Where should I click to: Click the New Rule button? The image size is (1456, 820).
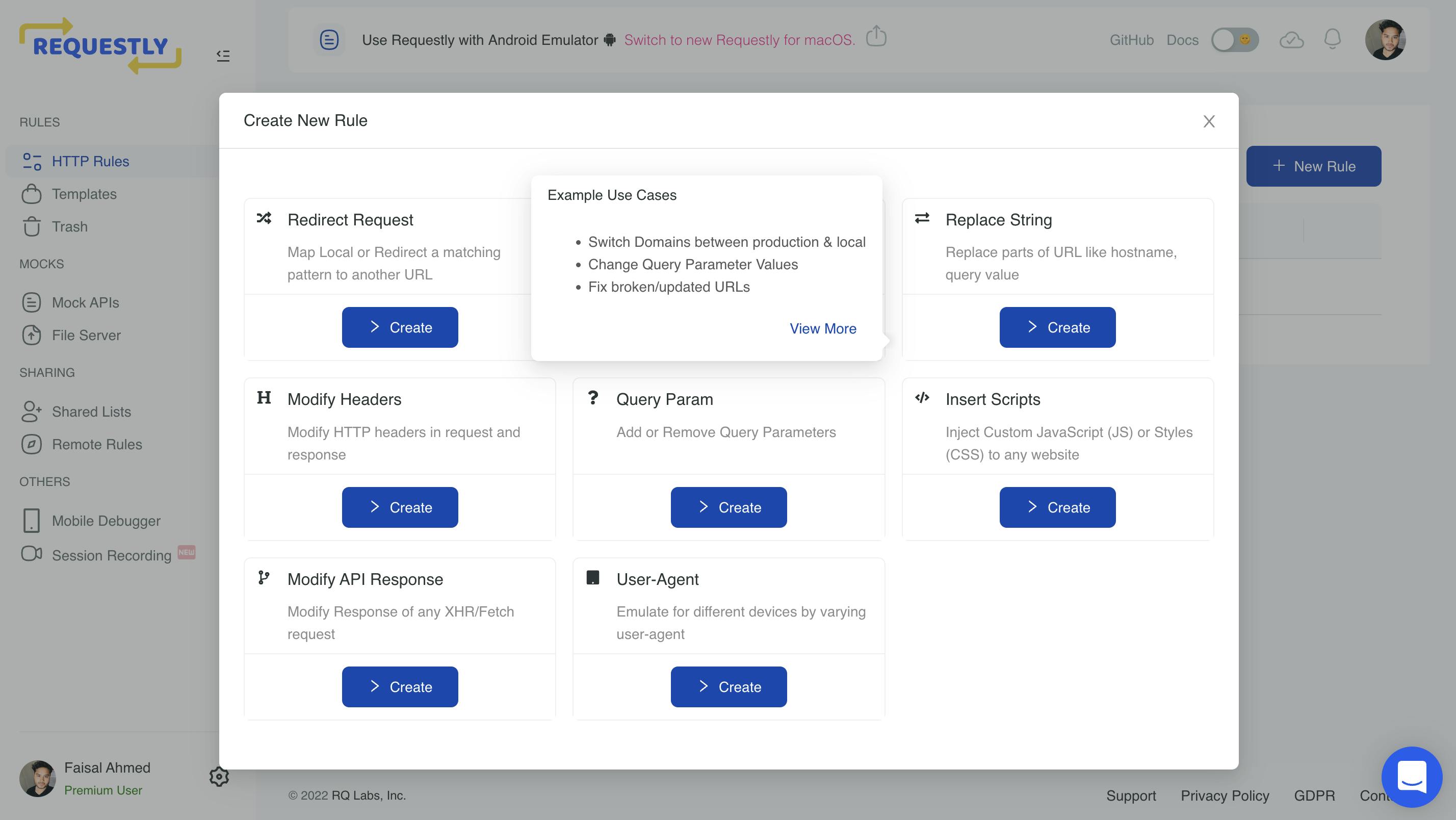pyautogui.click(x=1314, y=165)
